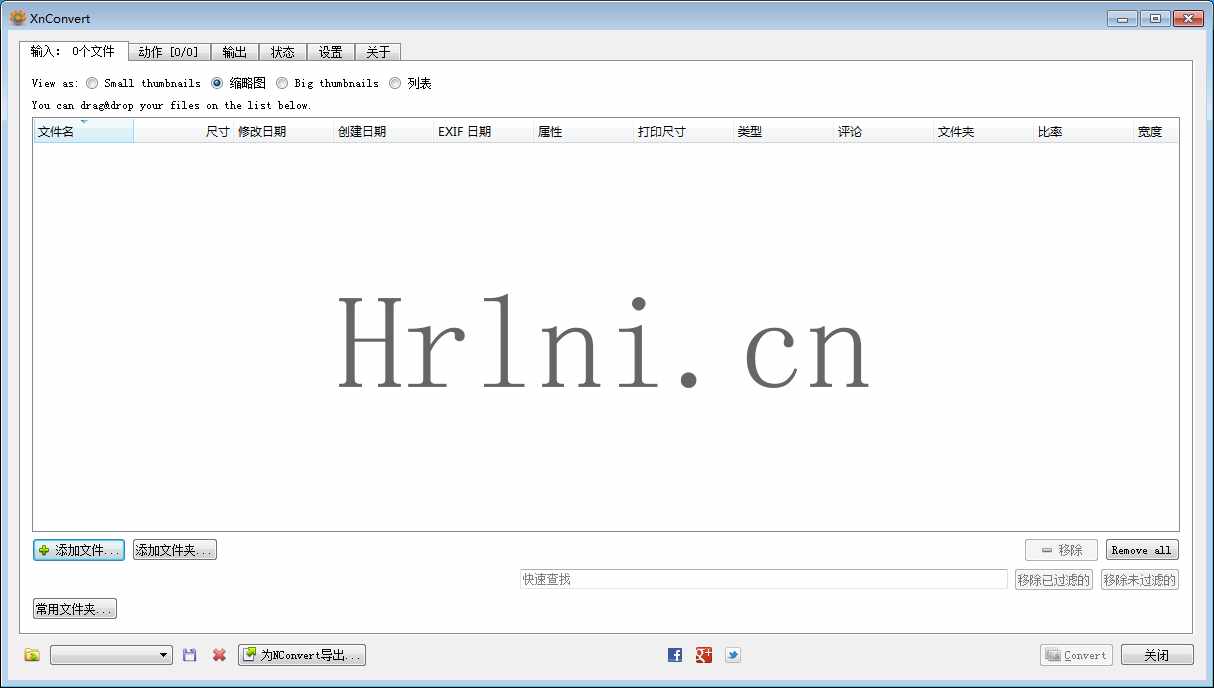Sort by 宽度 column header

(x=1156, y=131)
